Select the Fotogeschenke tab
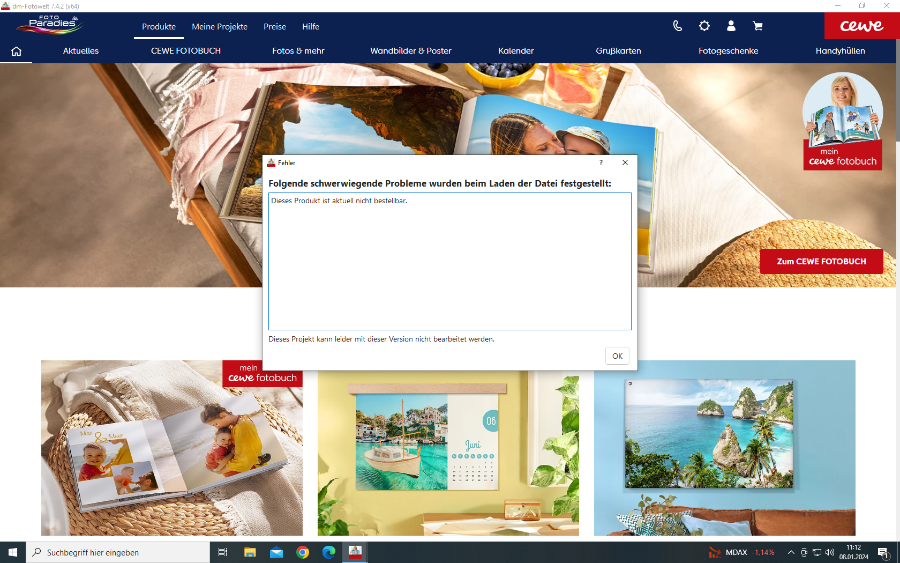 (x=728, y=51)
